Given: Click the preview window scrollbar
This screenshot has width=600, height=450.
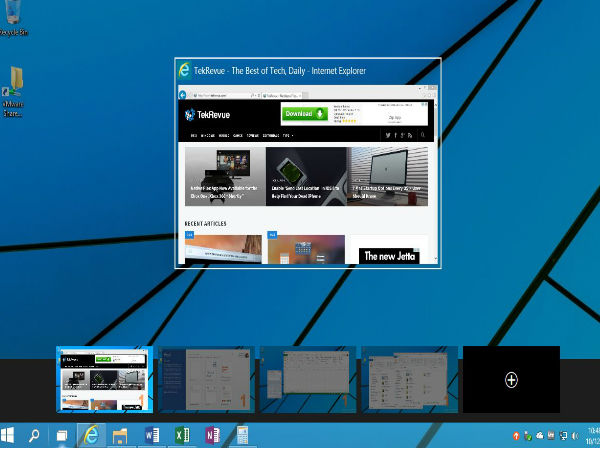Looking at the screenshot, I should click(436, 184).
